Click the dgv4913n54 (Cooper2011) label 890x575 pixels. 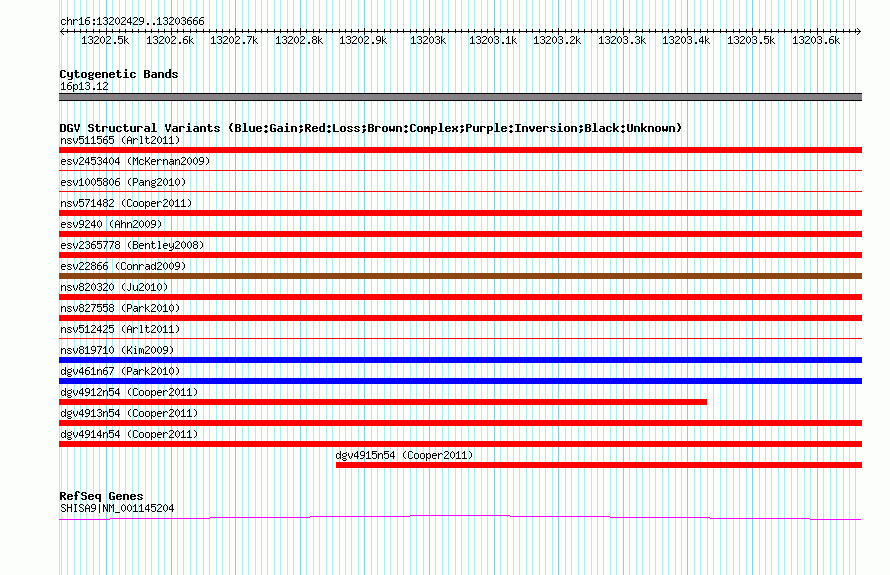click(x=129, y=413)
